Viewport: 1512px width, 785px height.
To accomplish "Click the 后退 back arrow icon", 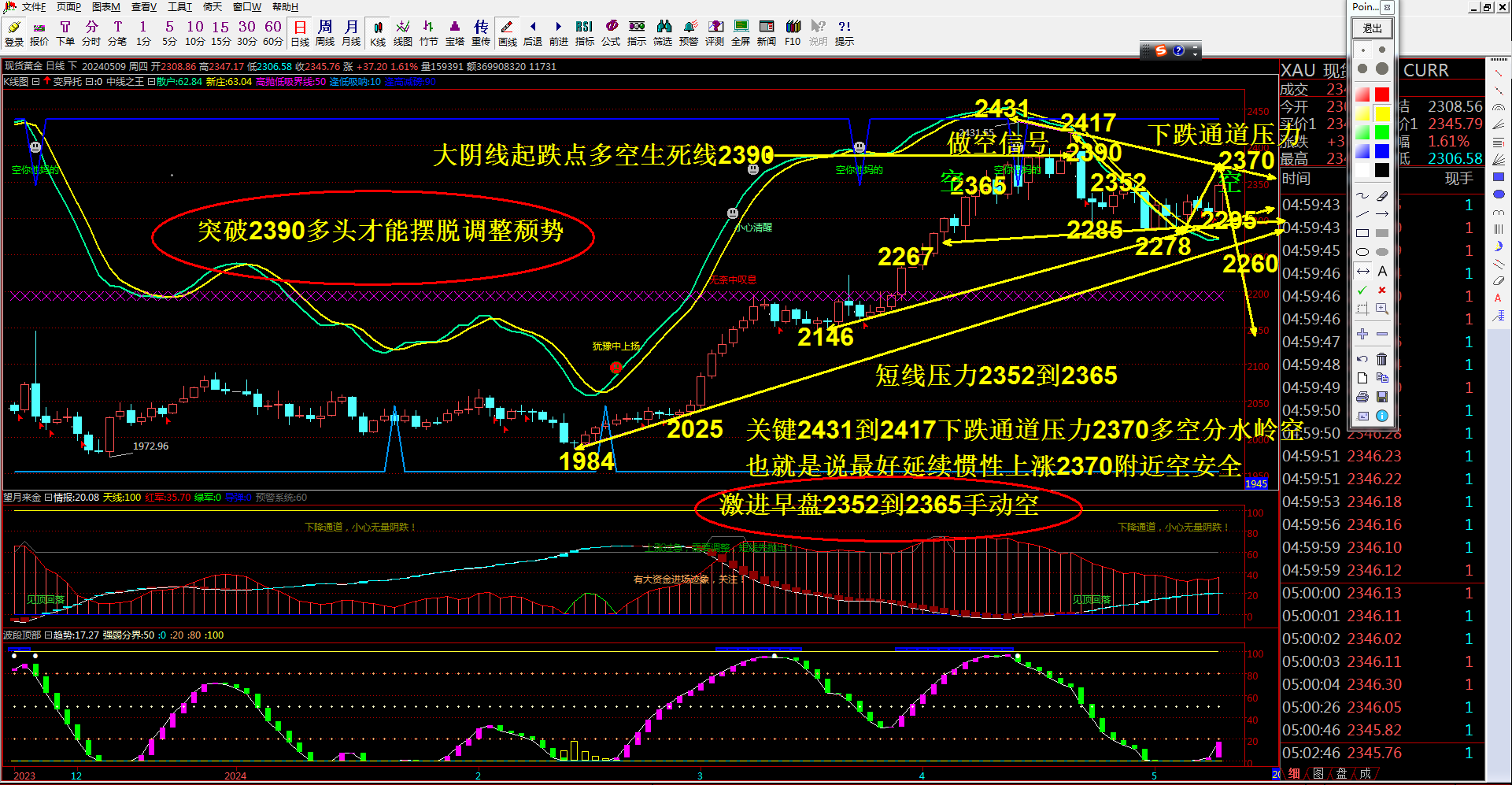I will [x=533, y=33].
